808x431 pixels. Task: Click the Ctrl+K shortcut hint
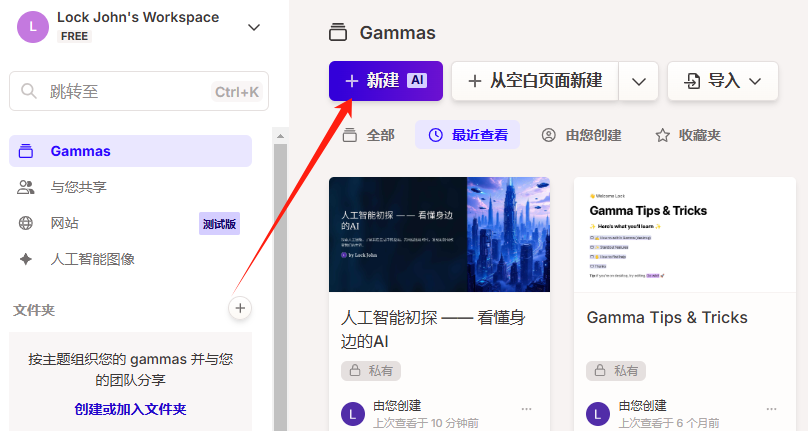tap(237, 92)
